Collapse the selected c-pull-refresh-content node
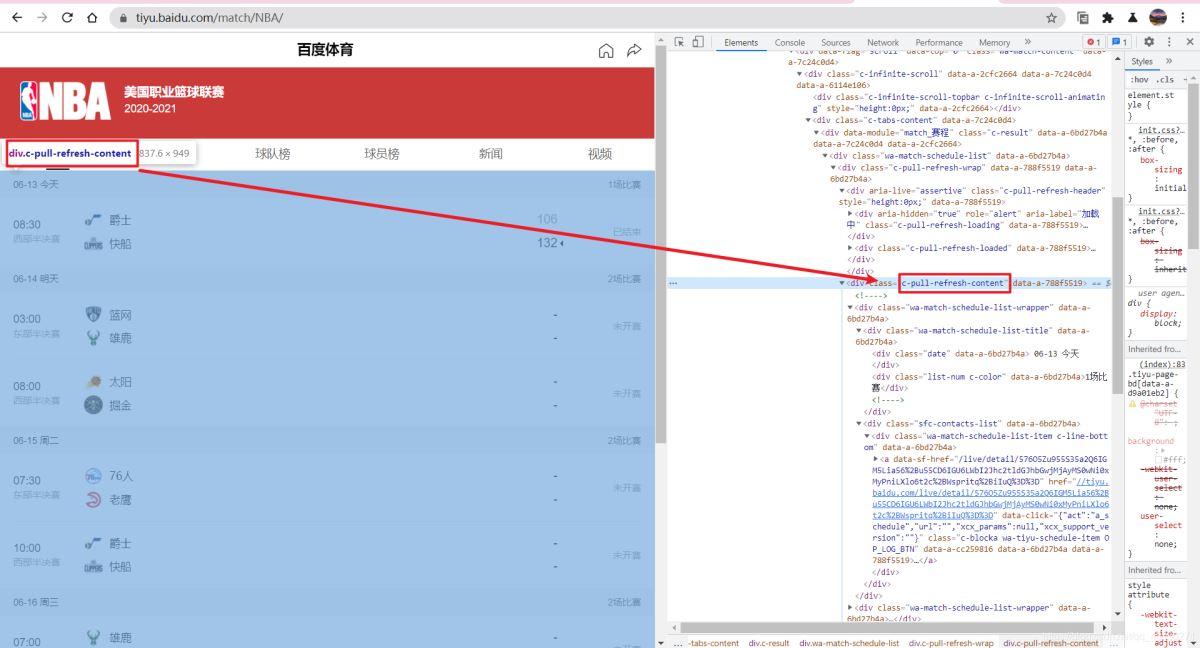1200x648 pixels. point(842,283)
